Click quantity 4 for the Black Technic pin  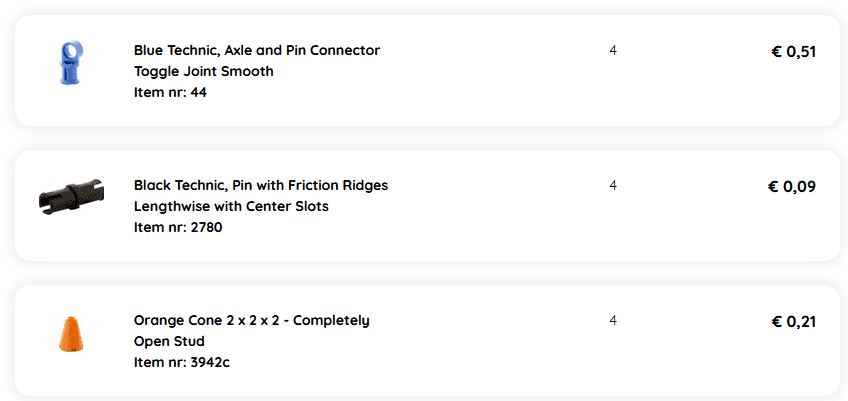613,185
